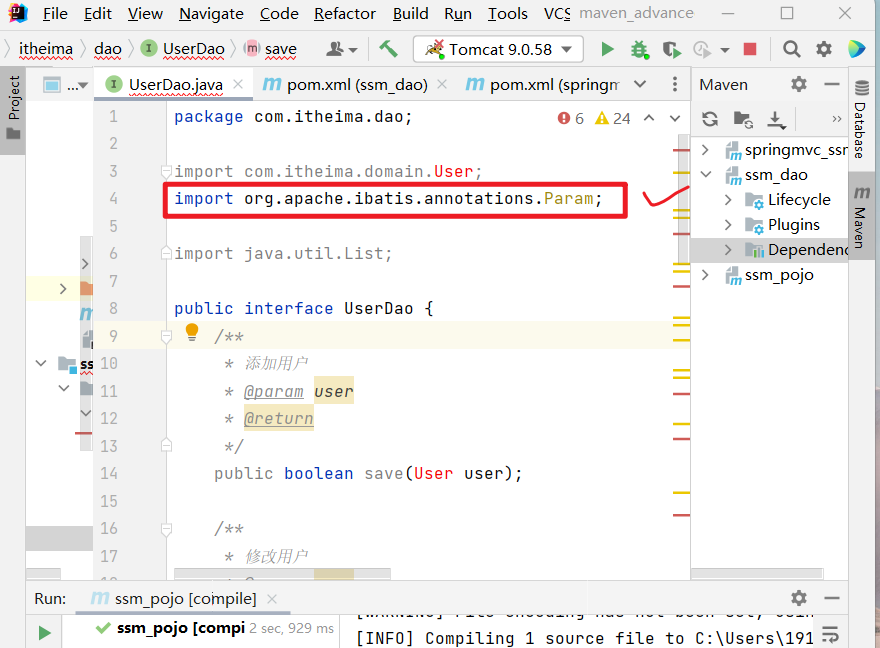Open Tomcat 9.0.58 run configuration dropdown
The image size is (880, 648).
click(x=498, y=49)
